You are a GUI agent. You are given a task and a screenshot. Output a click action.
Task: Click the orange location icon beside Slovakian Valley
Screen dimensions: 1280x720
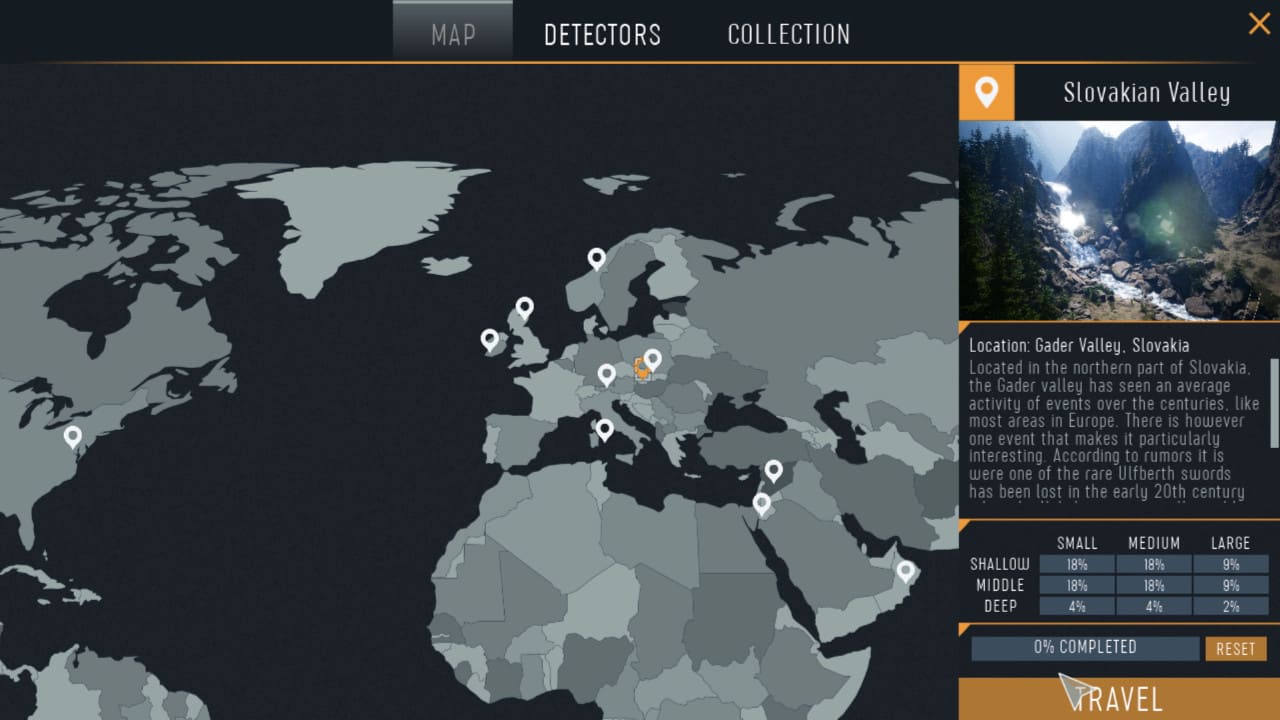coord(986,93)
